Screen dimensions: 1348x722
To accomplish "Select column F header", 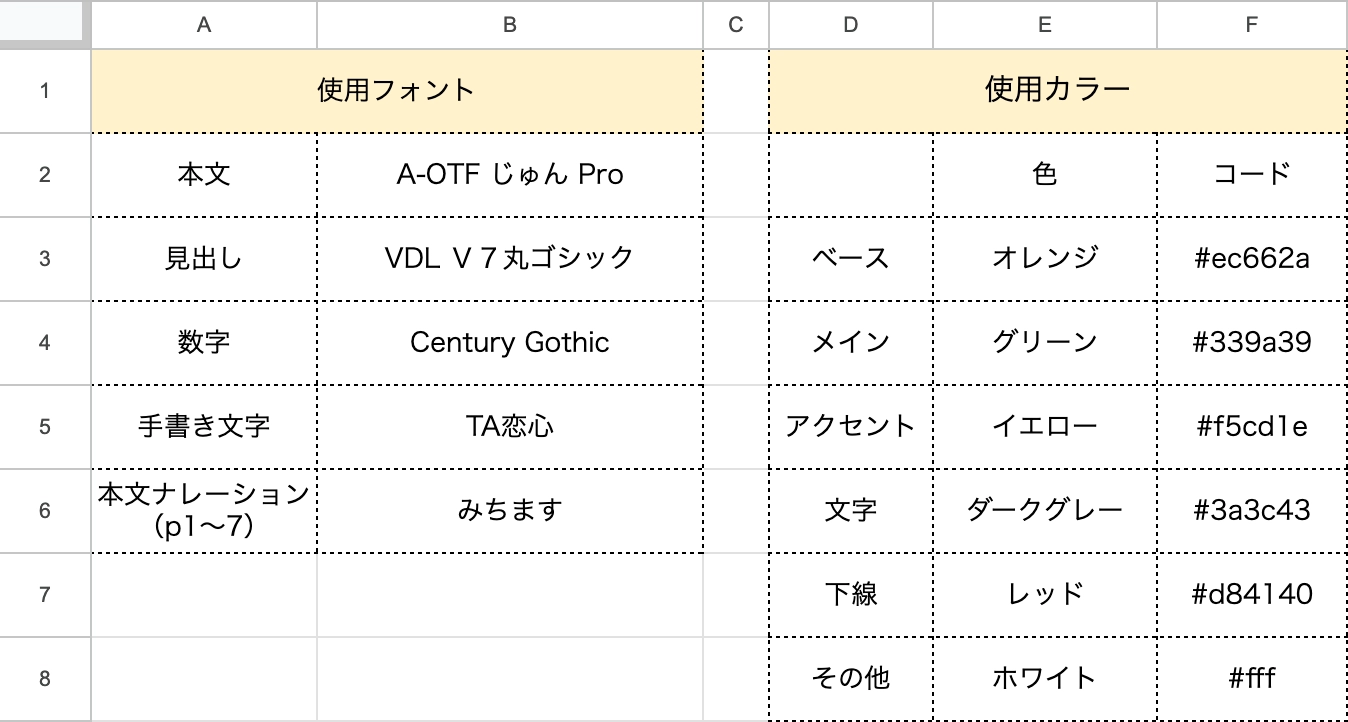I will click(x=1251, y=26).
